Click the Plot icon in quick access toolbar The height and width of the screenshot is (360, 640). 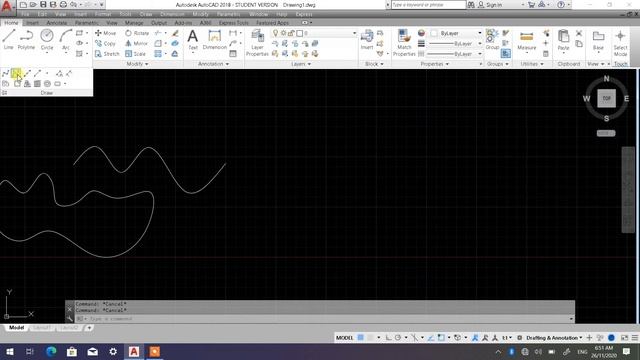[x=63, y=4]
